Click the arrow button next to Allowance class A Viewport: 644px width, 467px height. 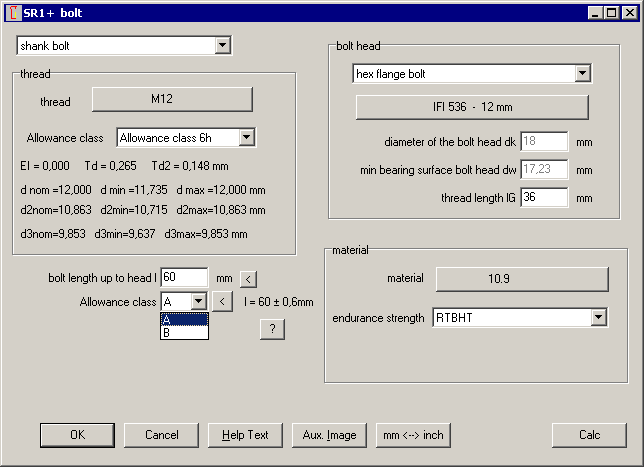224,300
